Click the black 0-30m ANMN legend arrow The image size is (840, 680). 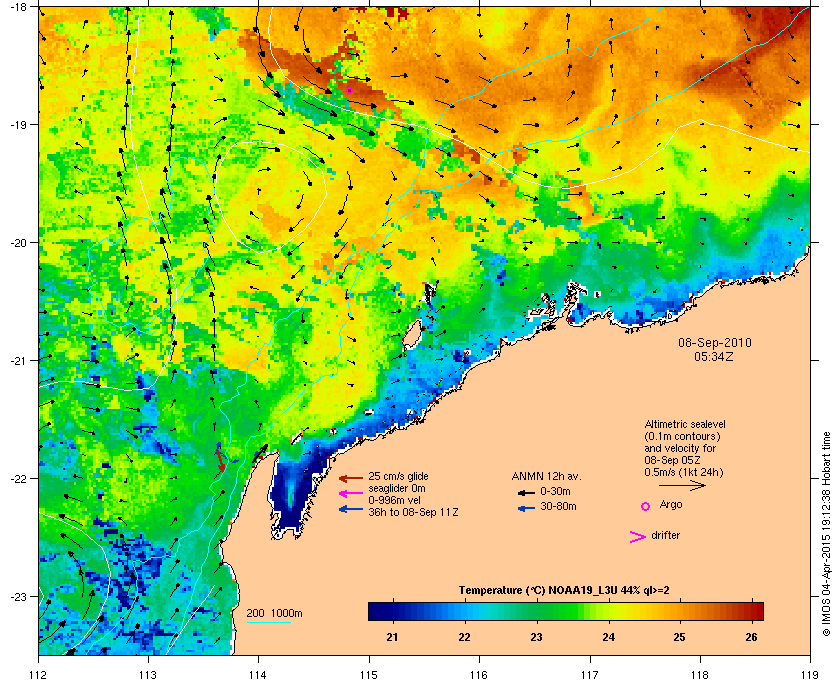tap(526, 492)
